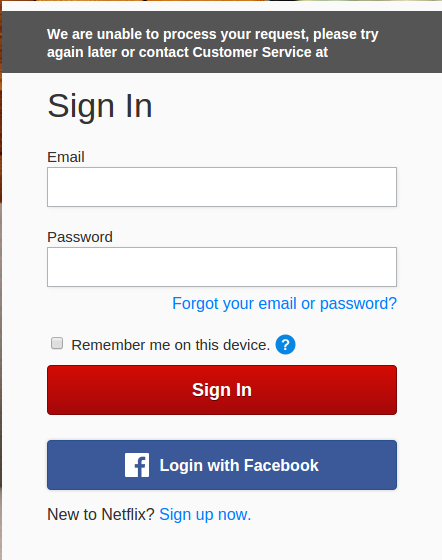Click the 'New to Netflix?' text
The height and width of the screenshot is (560, 442).
point(100,515)
